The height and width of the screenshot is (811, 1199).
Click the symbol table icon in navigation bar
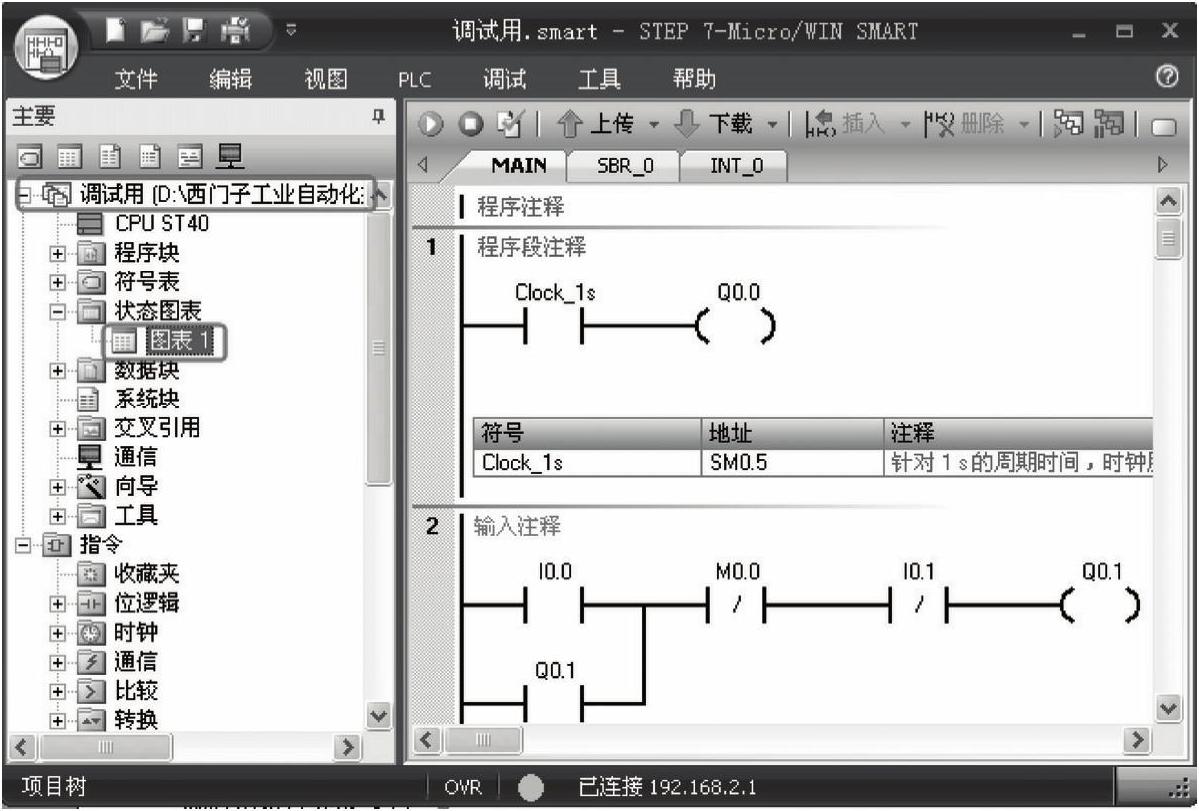pyautogui.click(x=30, y=157)
